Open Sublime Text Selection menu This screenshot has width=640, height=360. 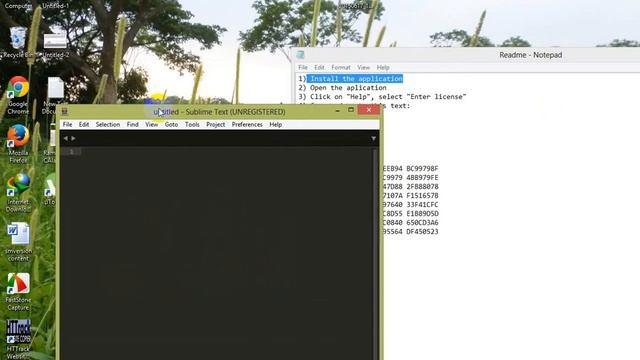pyautogui.click(x=108, y=124)
